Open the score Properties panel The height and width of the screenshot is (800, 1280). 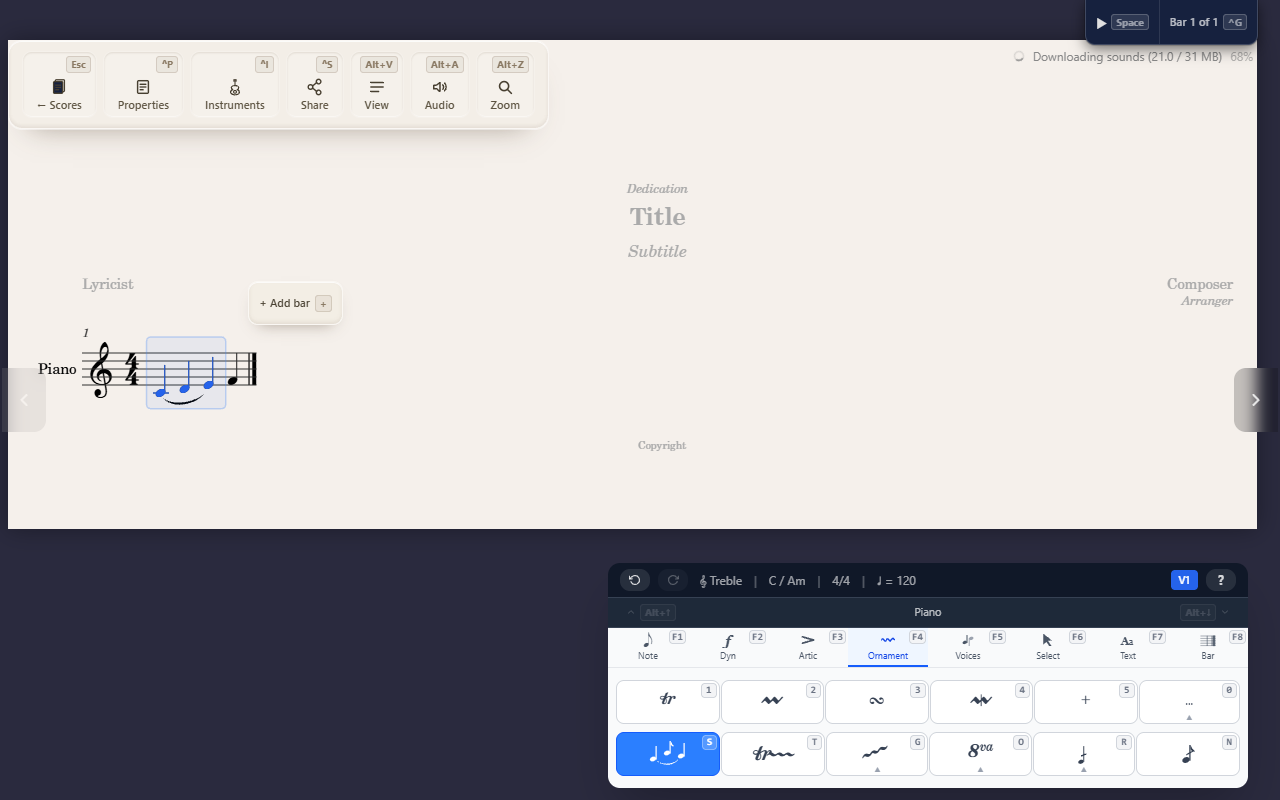143,86
